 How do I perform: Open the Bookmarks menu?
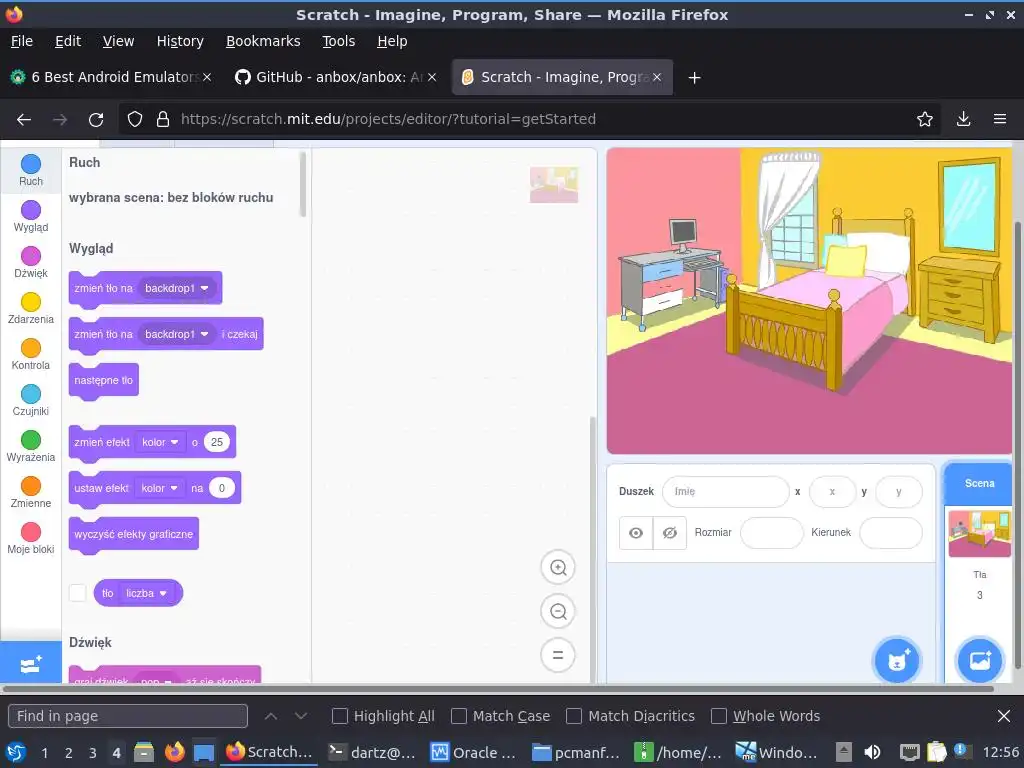point(263,41)
